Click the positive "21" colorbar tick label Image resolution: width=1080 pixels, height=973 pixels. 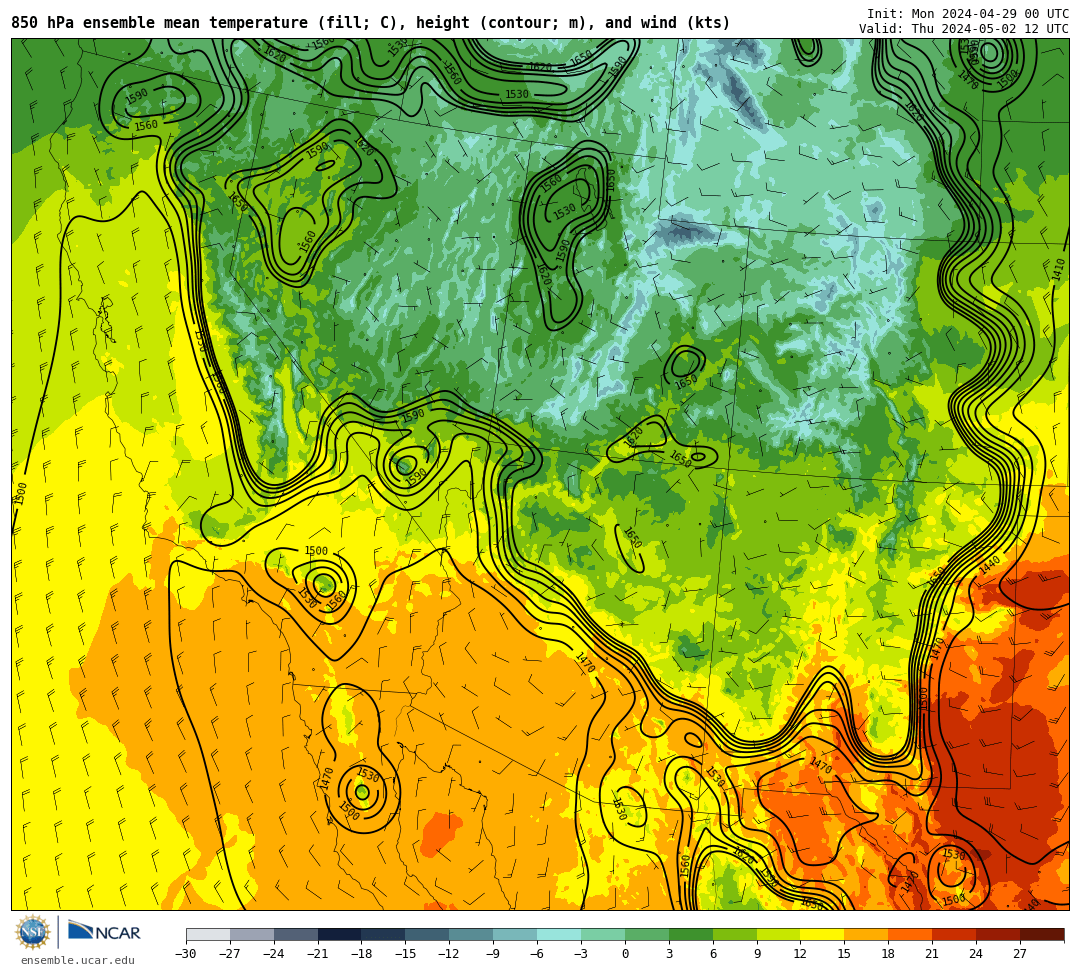[932, 954]
